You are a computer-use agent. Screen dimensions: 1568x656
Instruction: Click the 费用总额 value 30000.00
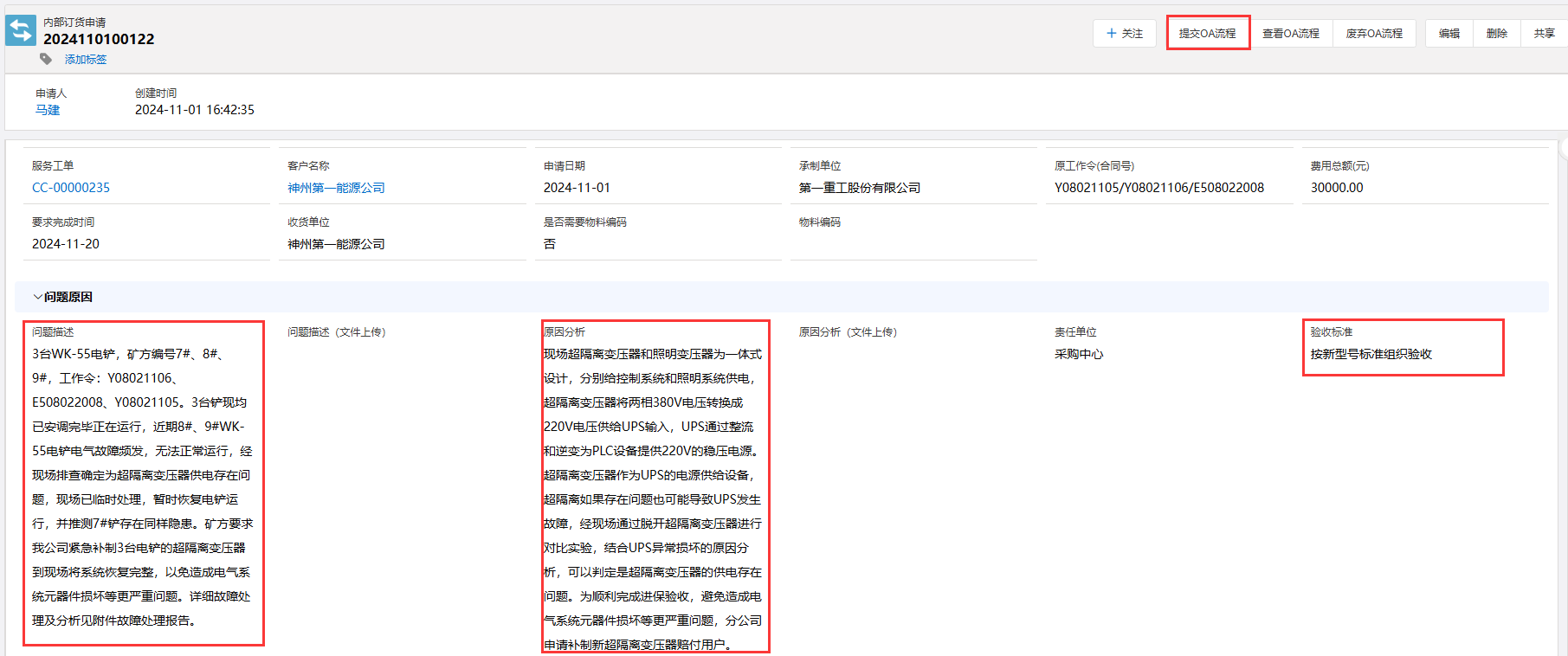pyautogui.click(x=1336, y=188)
